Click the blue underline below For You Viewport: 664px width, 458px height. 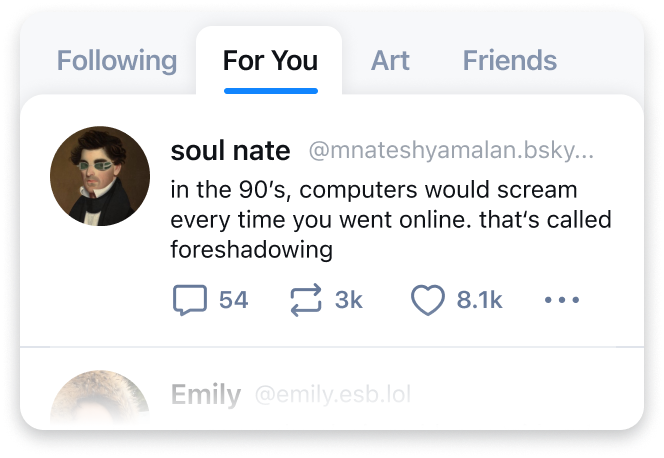[270, 90]
